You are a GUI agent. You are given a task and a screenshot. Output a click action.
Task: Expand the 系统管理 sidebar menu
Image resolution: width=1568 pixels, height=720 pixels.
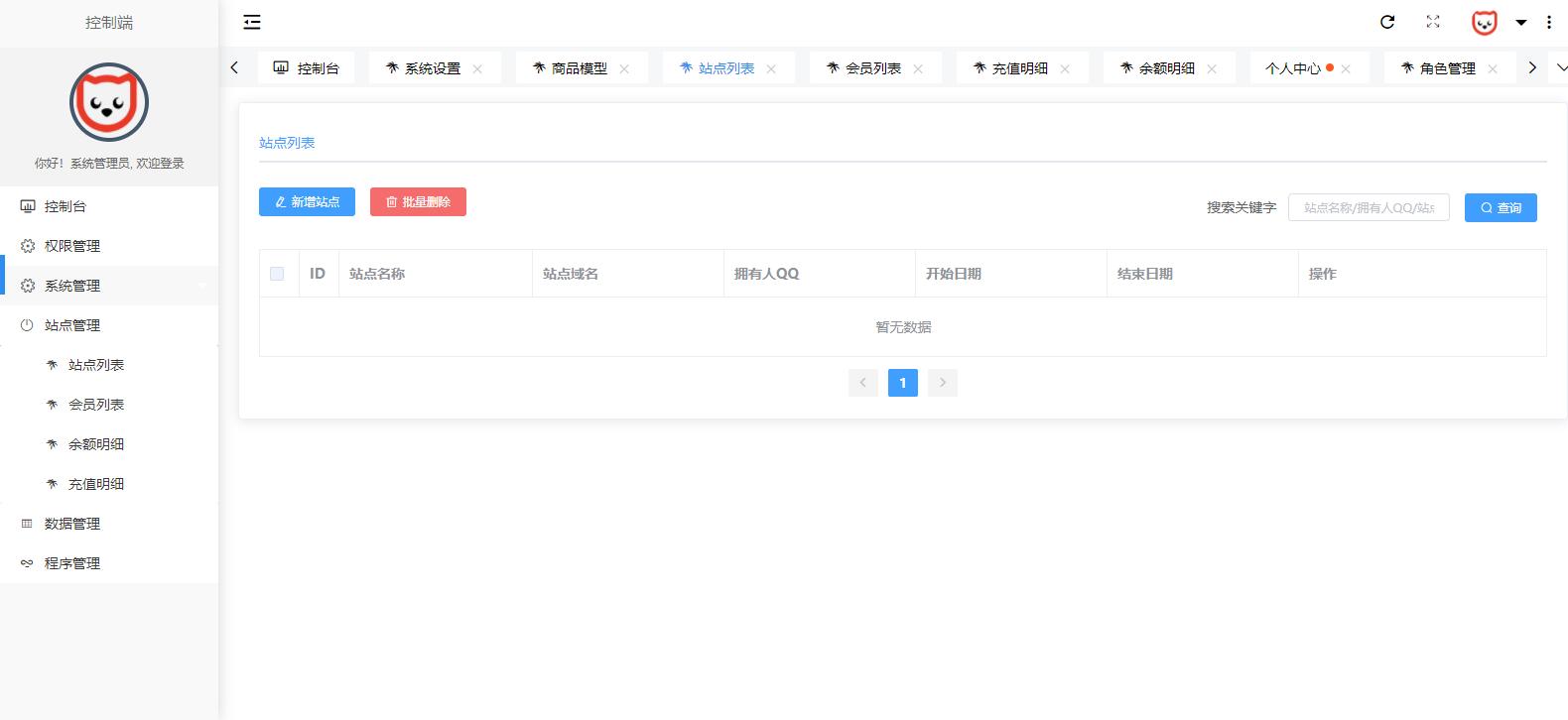[72, 286]
